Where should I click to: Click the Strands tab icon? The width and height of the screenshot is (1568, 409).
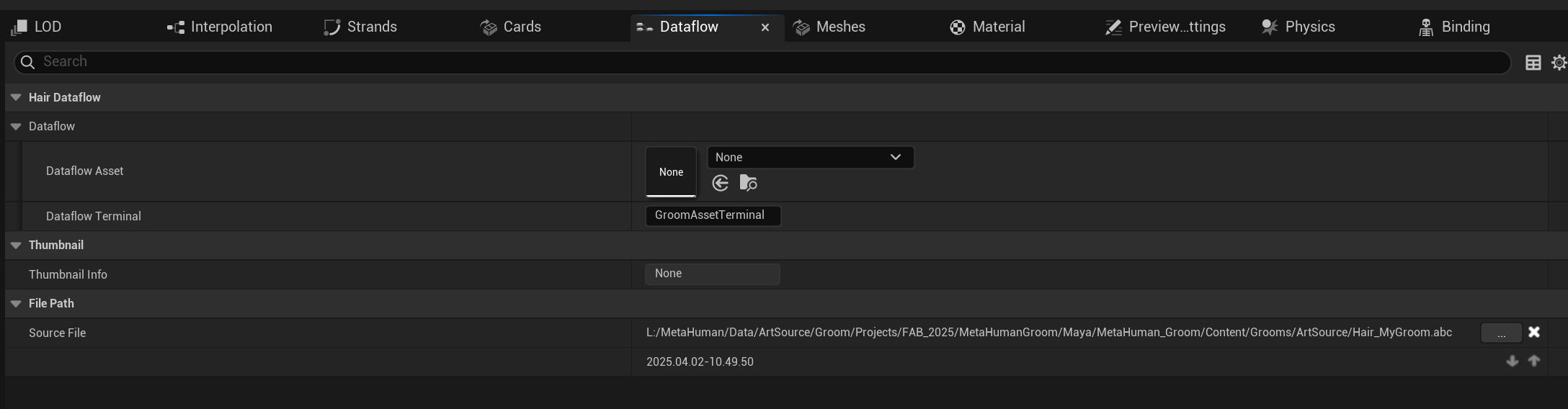[x=331, y=27]
